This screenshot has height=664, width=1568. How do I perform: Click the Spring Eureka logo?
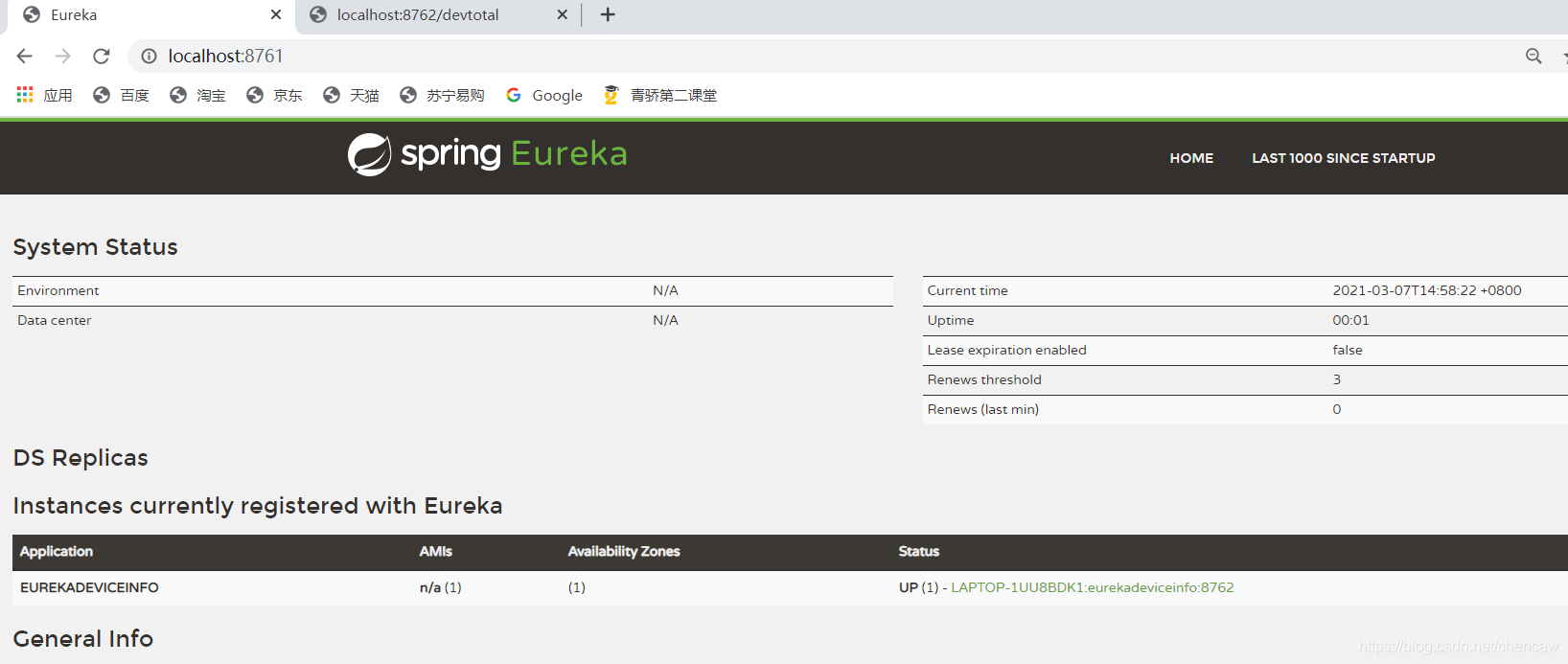(x=487, y=154)
